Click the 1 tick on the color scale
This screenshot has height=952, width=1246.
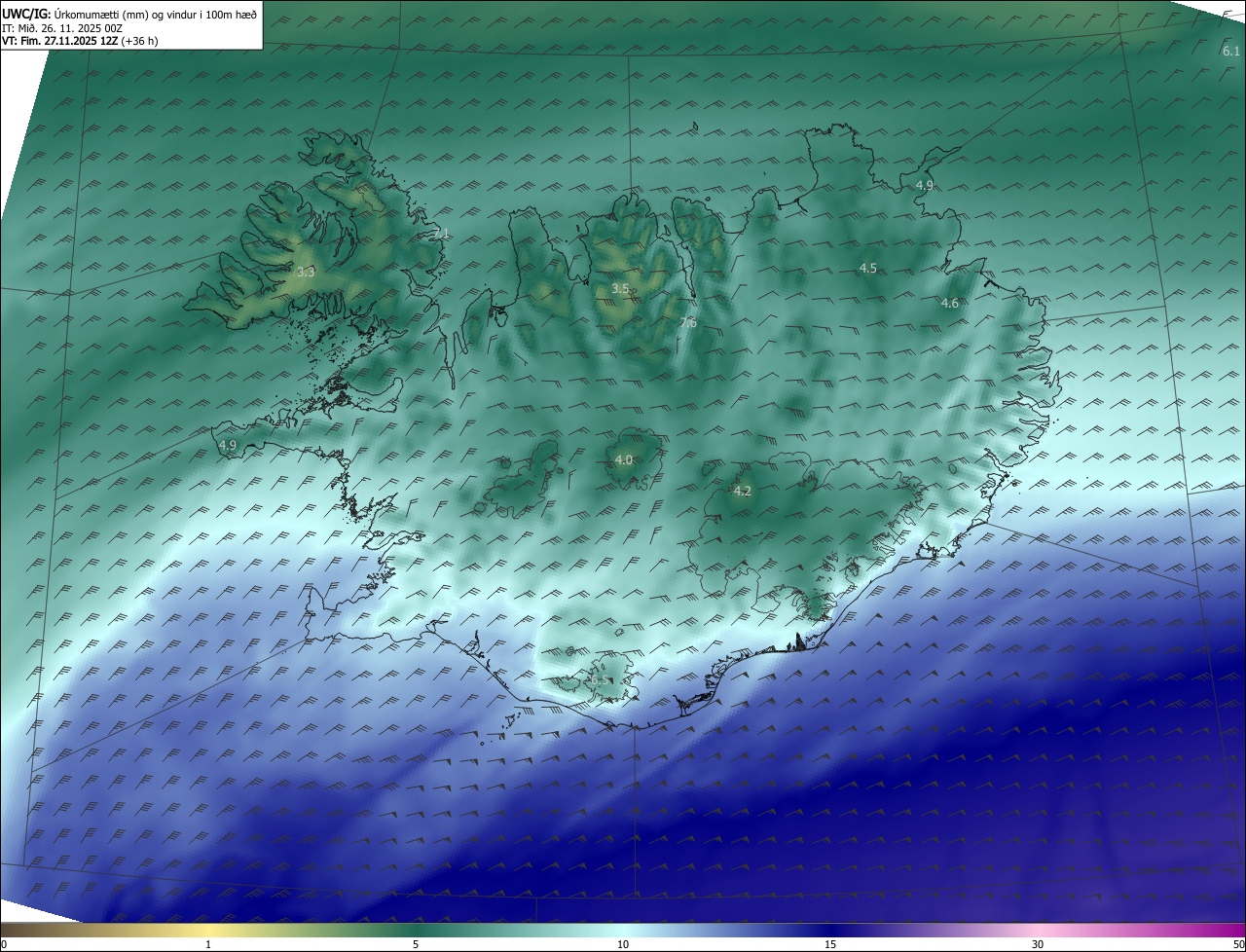(x=208, y=944)
